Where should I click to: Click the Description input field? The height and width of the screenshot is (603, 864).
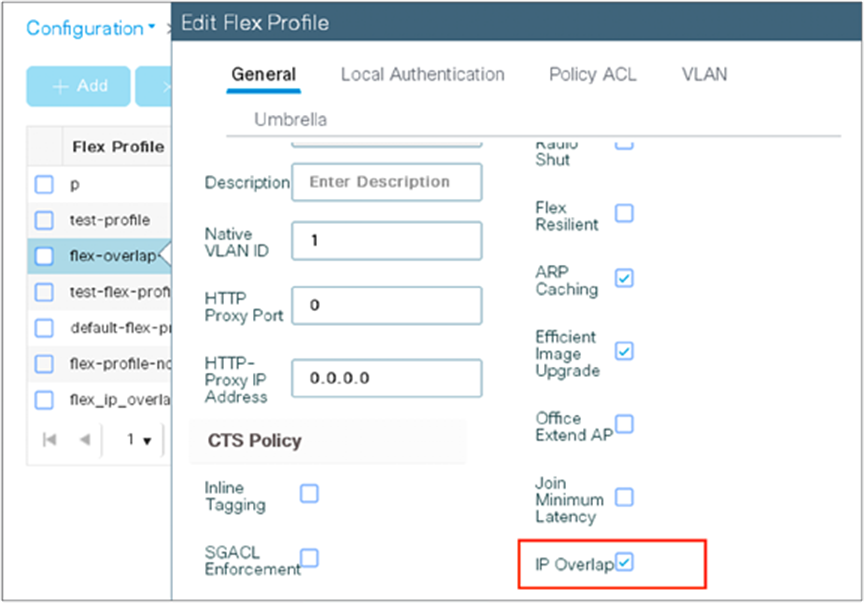387,182
